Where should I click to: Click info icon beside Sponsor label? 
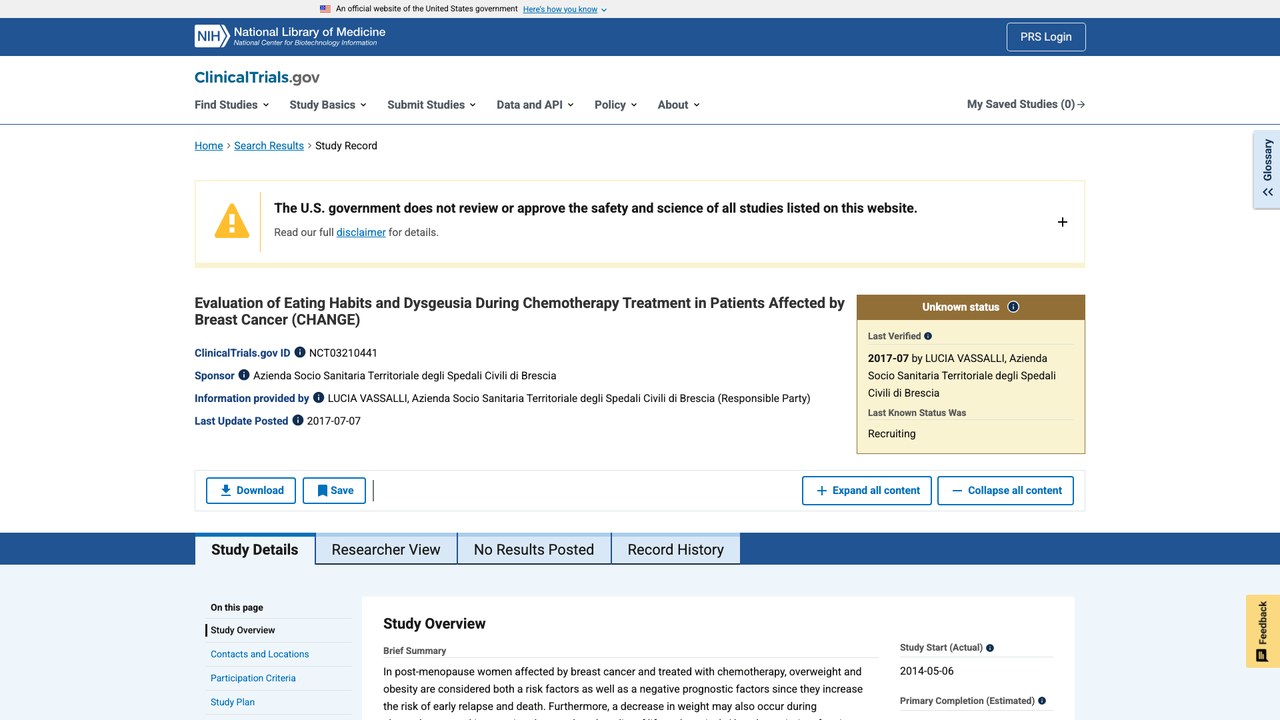click(244, 375)
